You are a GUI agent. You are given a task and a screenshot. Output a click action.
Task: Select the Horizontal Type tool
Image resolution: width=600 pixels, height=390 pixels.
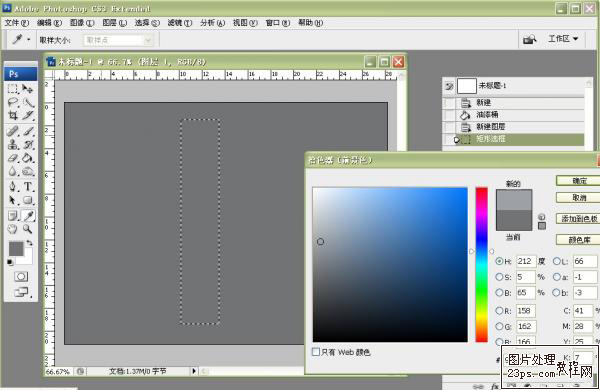point(28,186)
